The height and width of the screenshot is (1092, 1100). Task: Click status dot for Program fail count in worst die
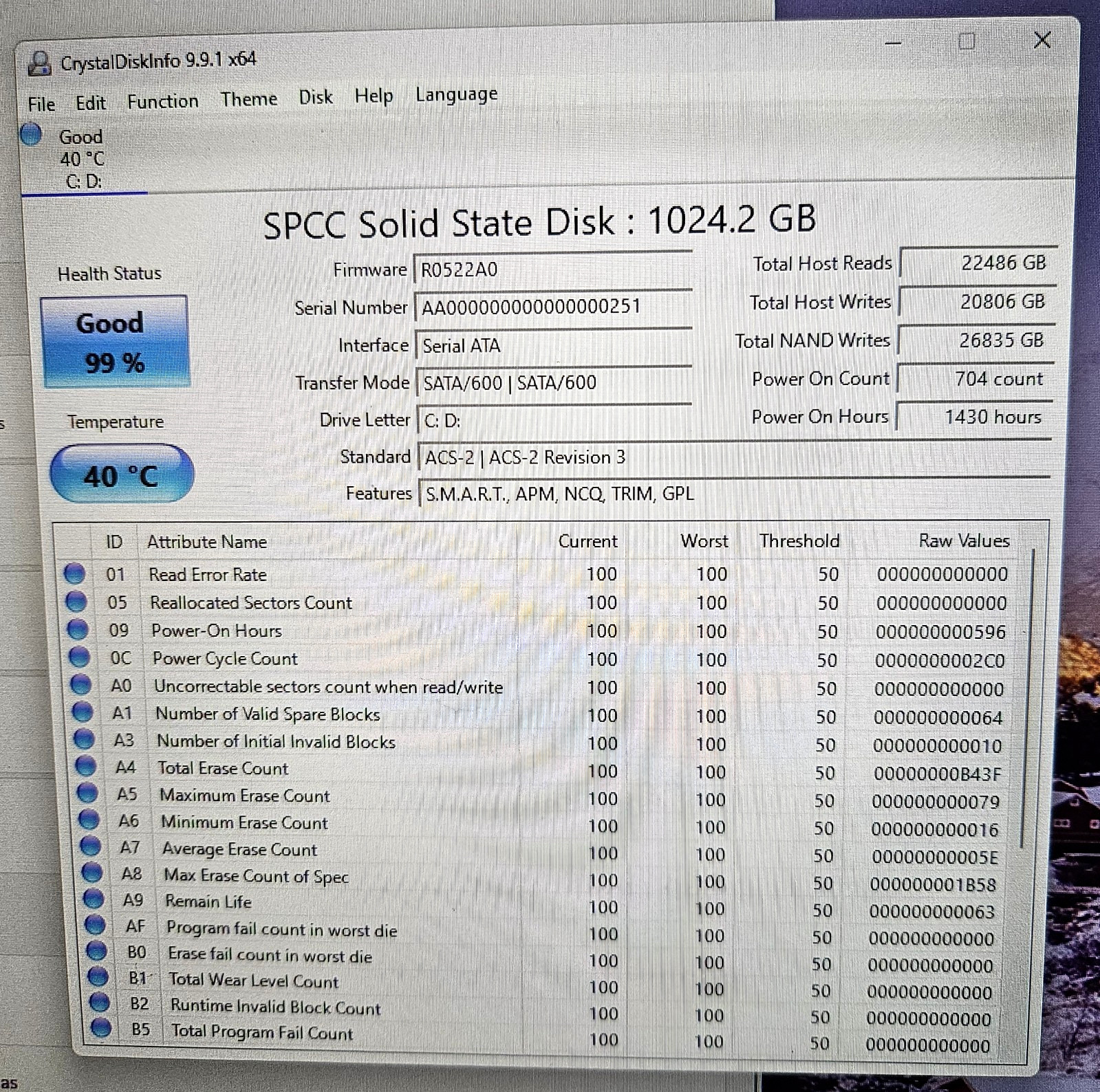pyautogui.click(x=95, y=925)
